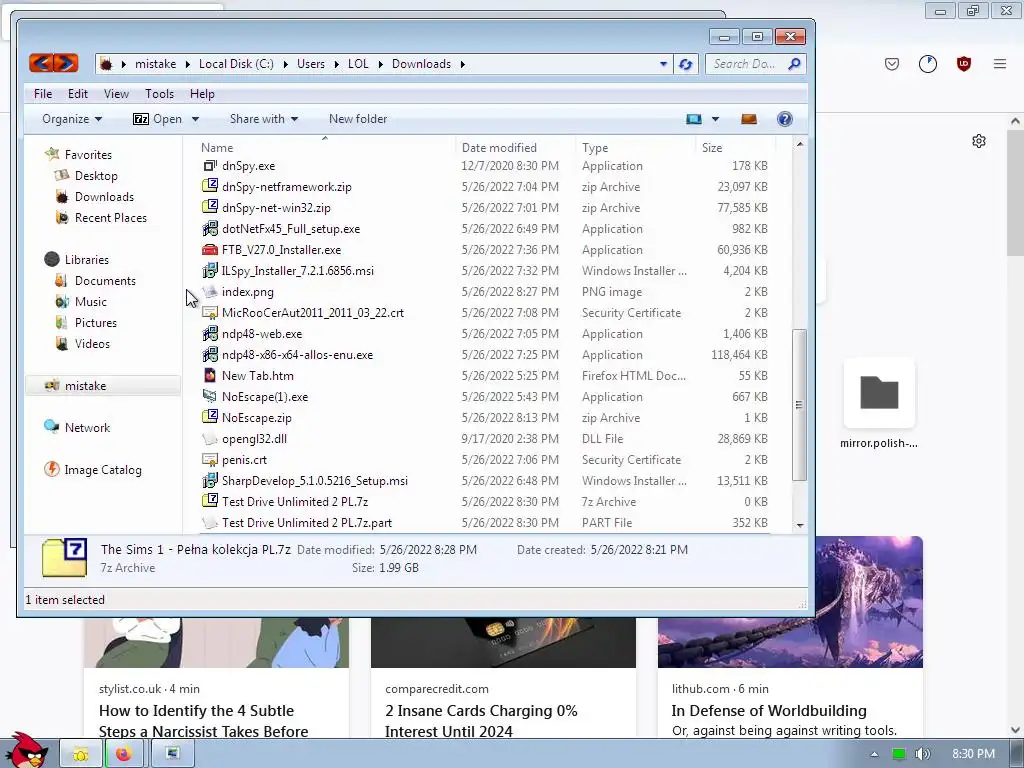Open the Edit menu

pyautogui.click(x=78, y=93)
